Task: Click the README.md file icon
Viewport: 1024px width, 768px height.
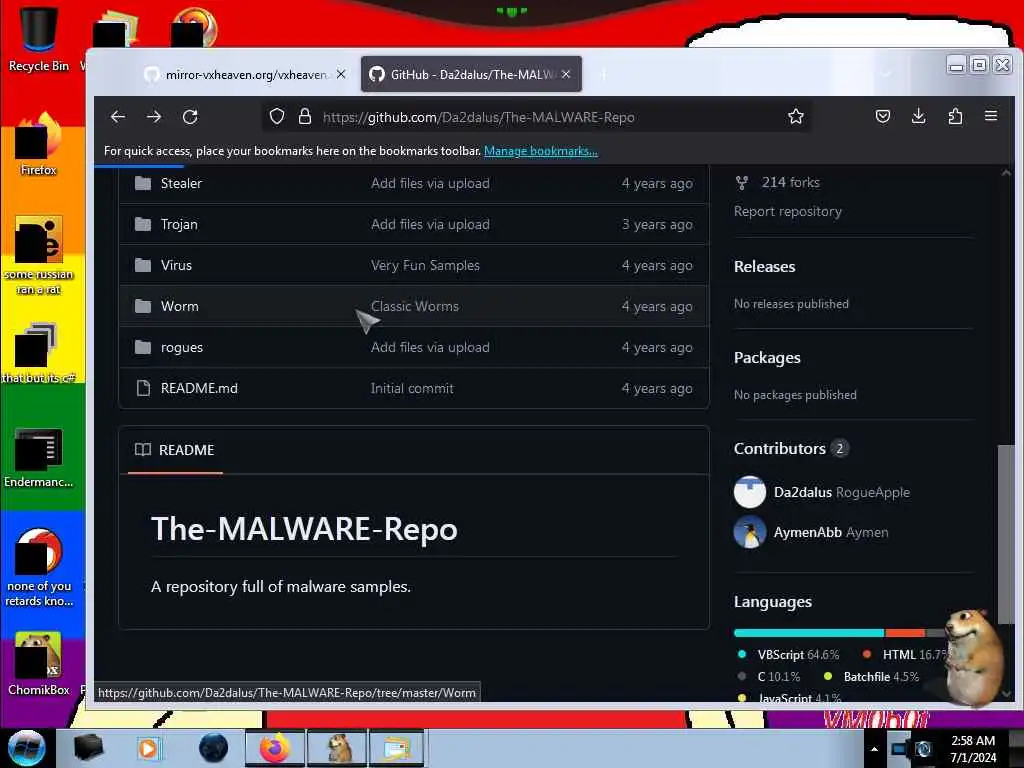Action: point(142,388)
